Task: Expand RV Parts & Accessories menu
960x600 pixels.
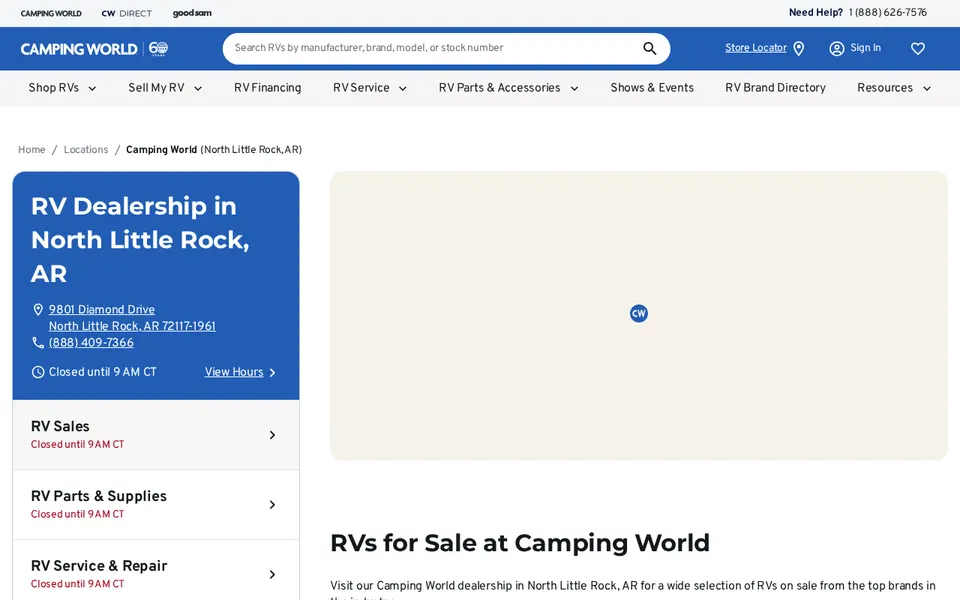Action: [509, 88]
